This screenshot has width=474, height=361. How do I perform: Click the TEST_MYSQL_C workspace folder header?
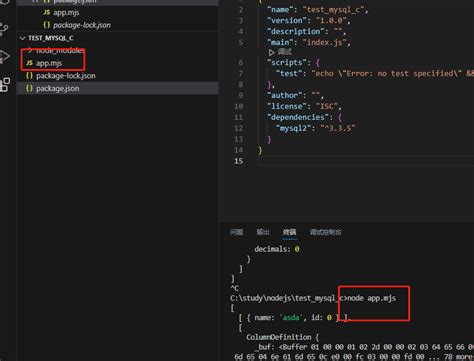coord(51,38)
